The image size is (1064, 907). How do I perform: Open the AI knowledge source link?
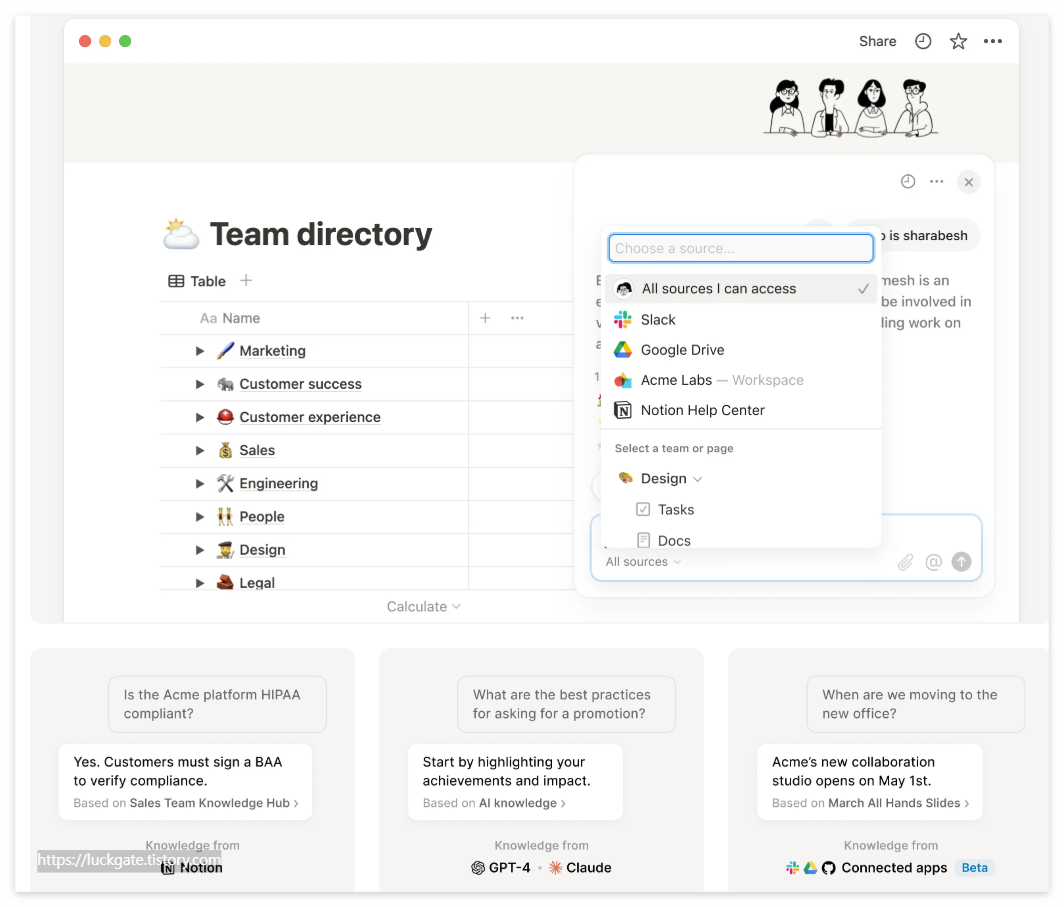(x=522, y=803)
